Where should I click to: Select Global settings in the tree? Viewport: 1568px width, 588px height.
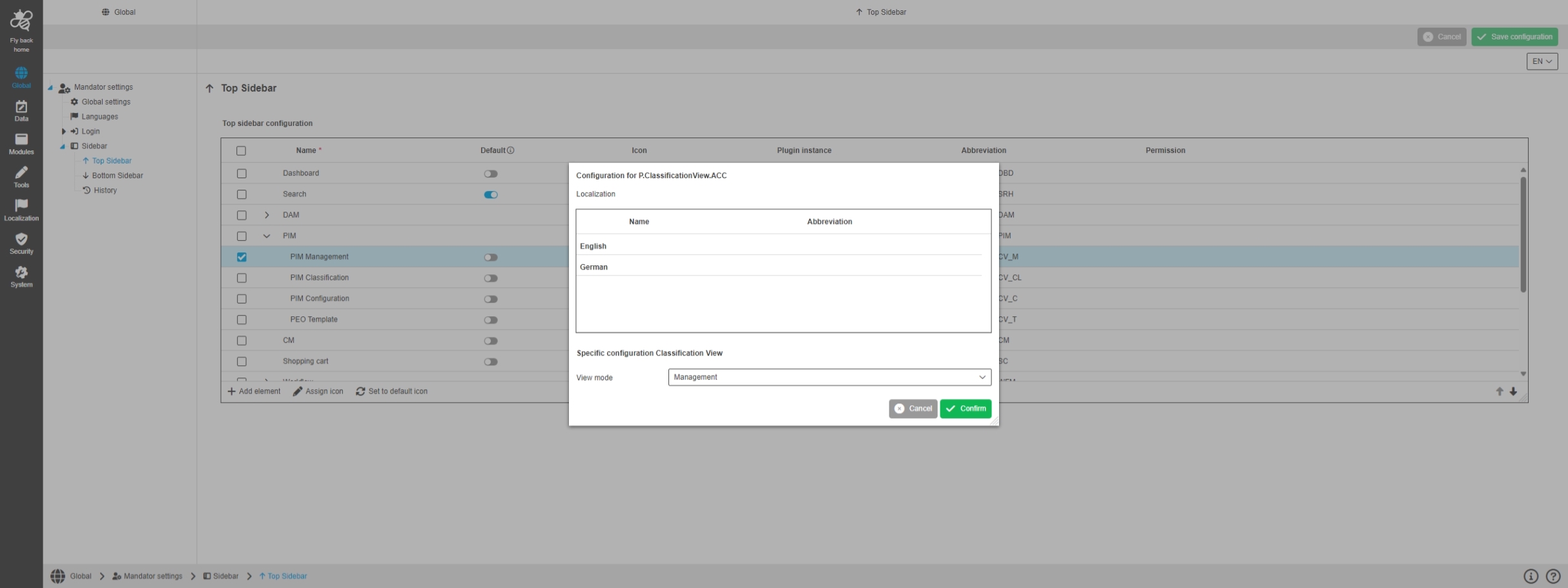[106, 102]
